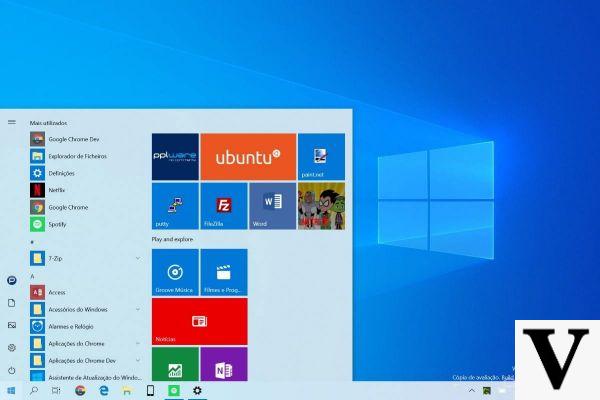The width and height of the screenshot is (600, 400).
Task: Open Definições in the app list
Action: tap(85, 173)
